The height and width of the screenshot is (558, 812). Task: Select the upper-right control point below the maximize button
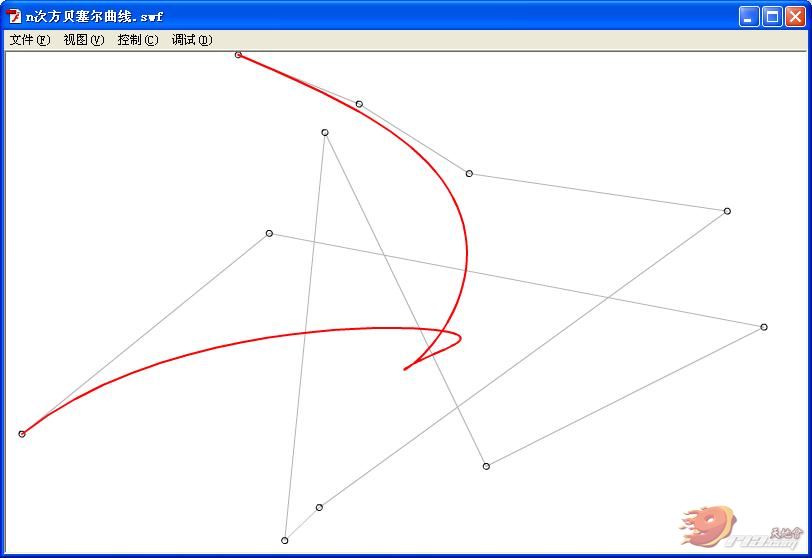(727, 211)
